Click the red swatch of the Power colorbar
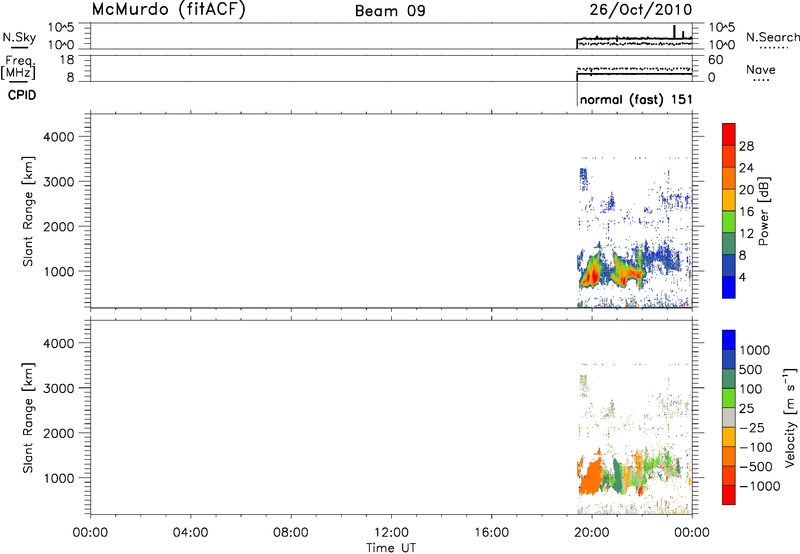This screenshot has height=554, width=800. pyautogui.click(x=729, y=135)
